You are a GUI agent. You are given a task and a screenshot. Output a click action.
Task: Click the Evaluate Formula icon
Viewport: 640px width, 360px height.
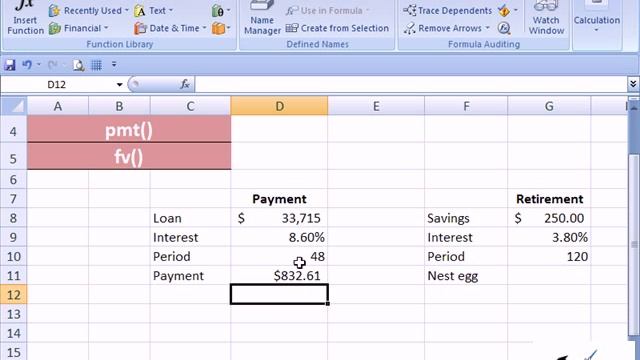click(504, 28)
